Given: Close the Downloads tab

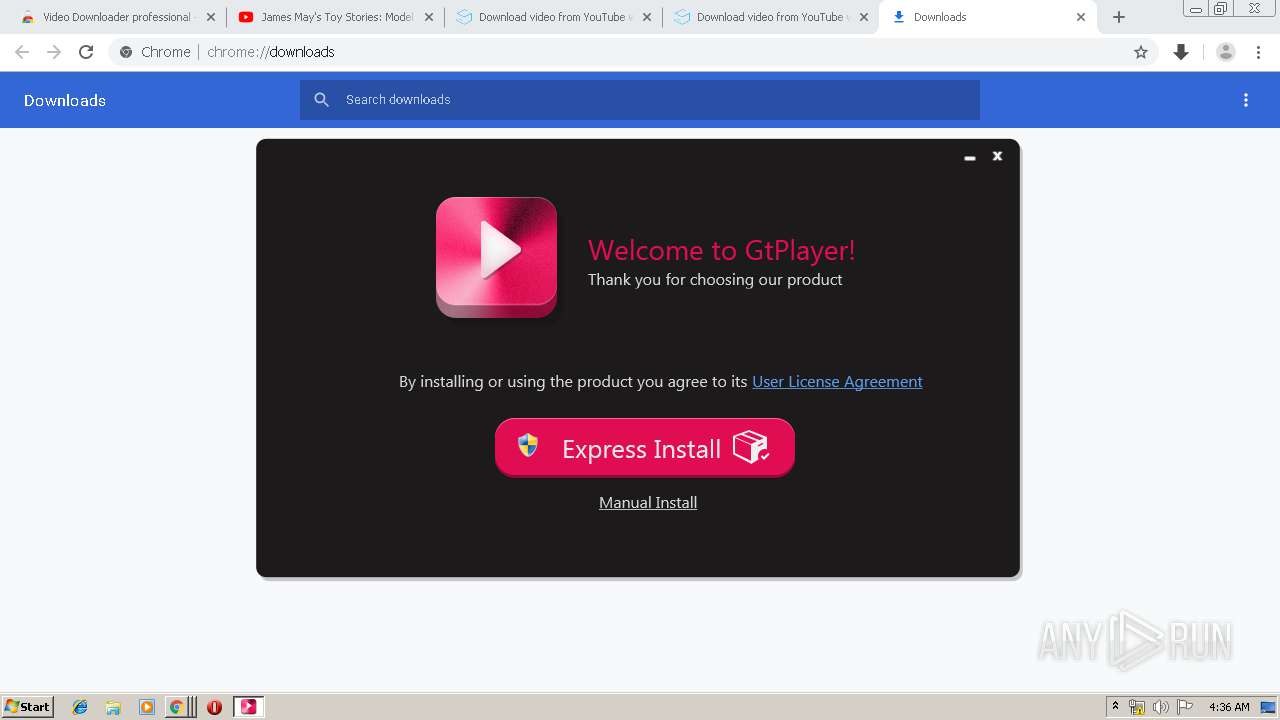Looking at the screenshot, I should (x=1081, y=17).
